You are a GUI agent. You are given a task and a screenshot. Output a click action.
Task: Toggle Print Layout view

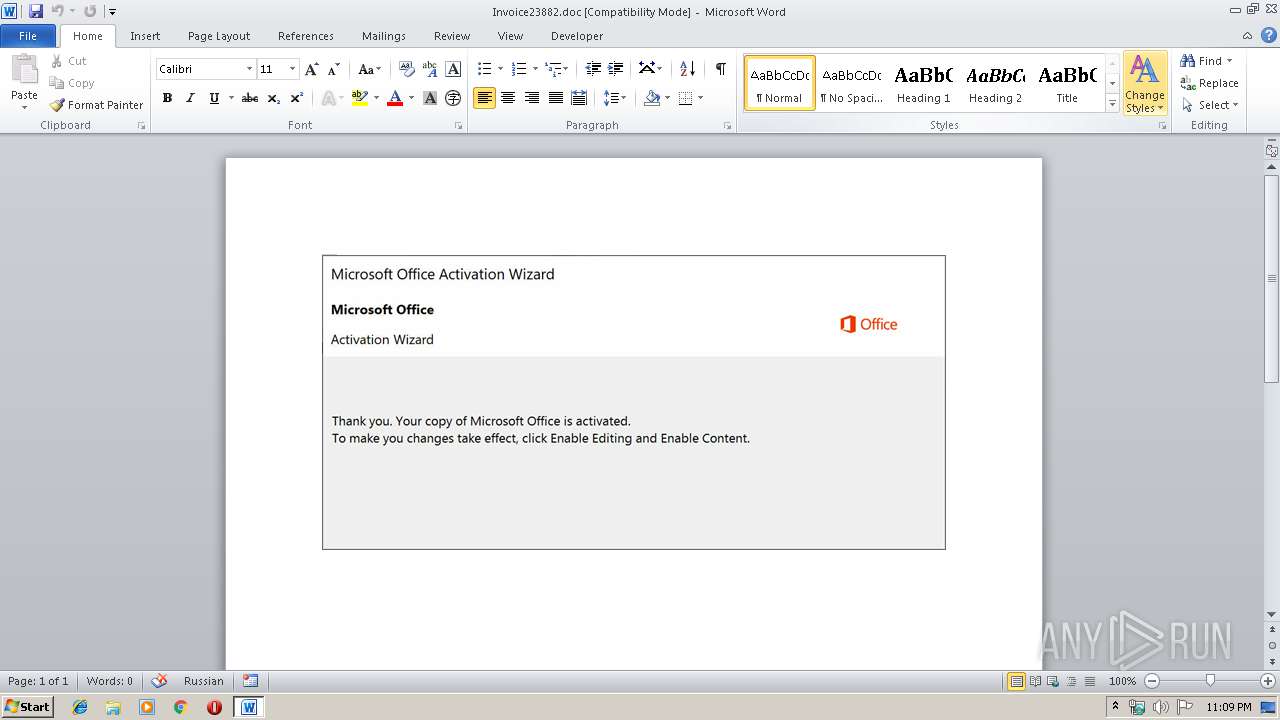1016,681
